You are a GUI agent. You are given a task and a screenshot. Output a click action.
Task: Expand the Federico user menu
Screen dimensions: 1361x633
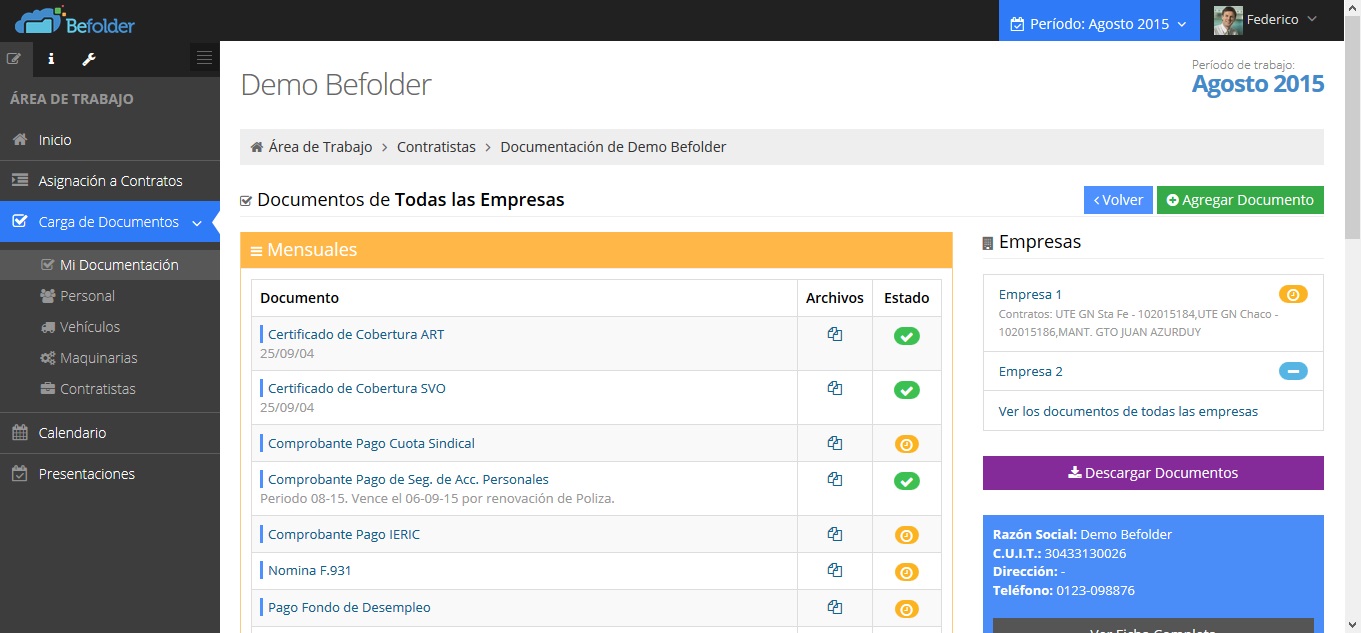click(1267, 20)
